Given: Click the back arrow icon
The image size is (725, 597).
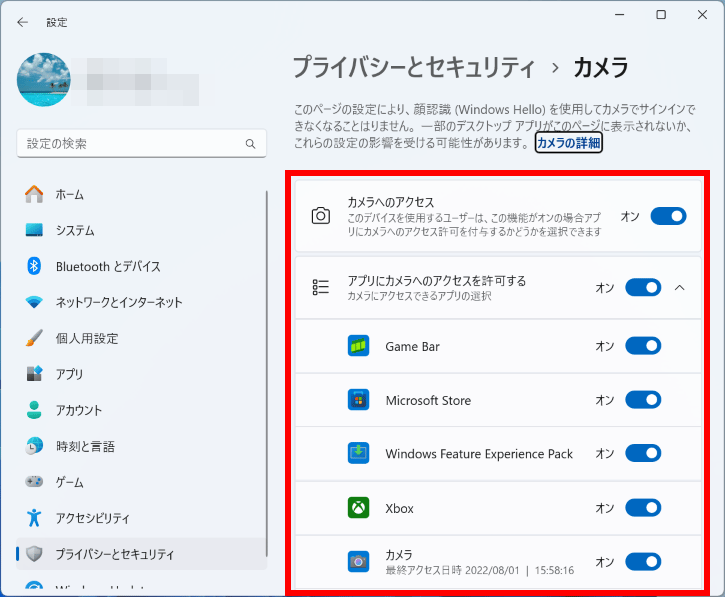Looking at the screenshot, I should click(x=22, y=22).
